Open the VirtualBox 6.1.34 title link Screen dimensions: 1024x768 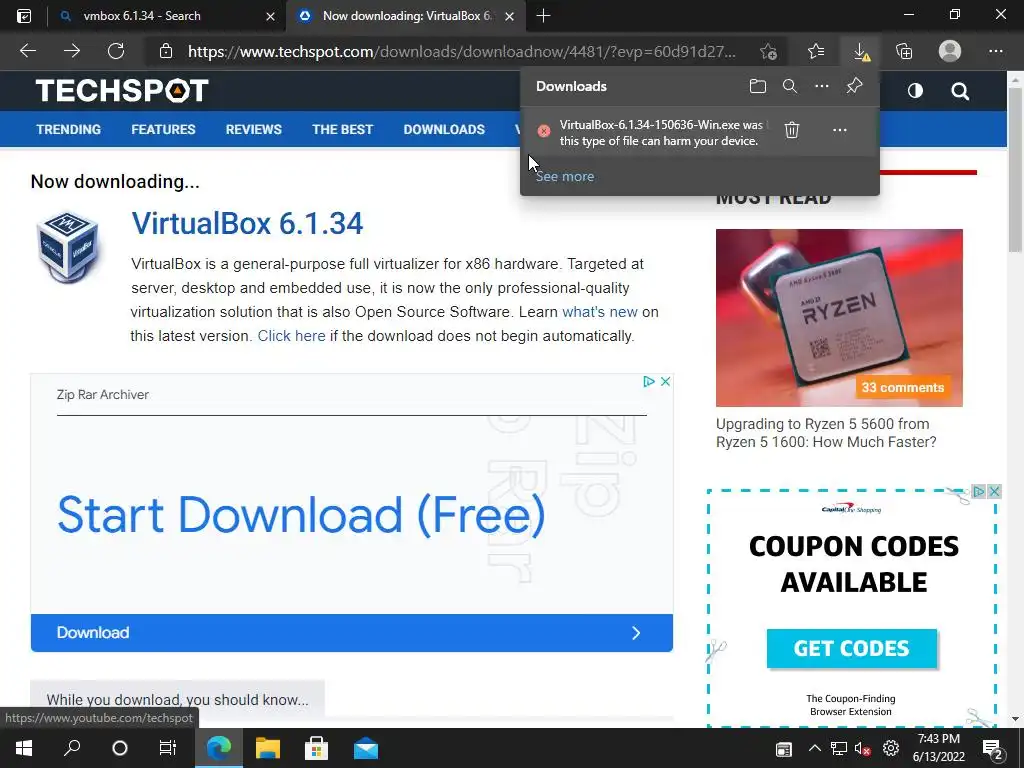[x=247, y=223]
